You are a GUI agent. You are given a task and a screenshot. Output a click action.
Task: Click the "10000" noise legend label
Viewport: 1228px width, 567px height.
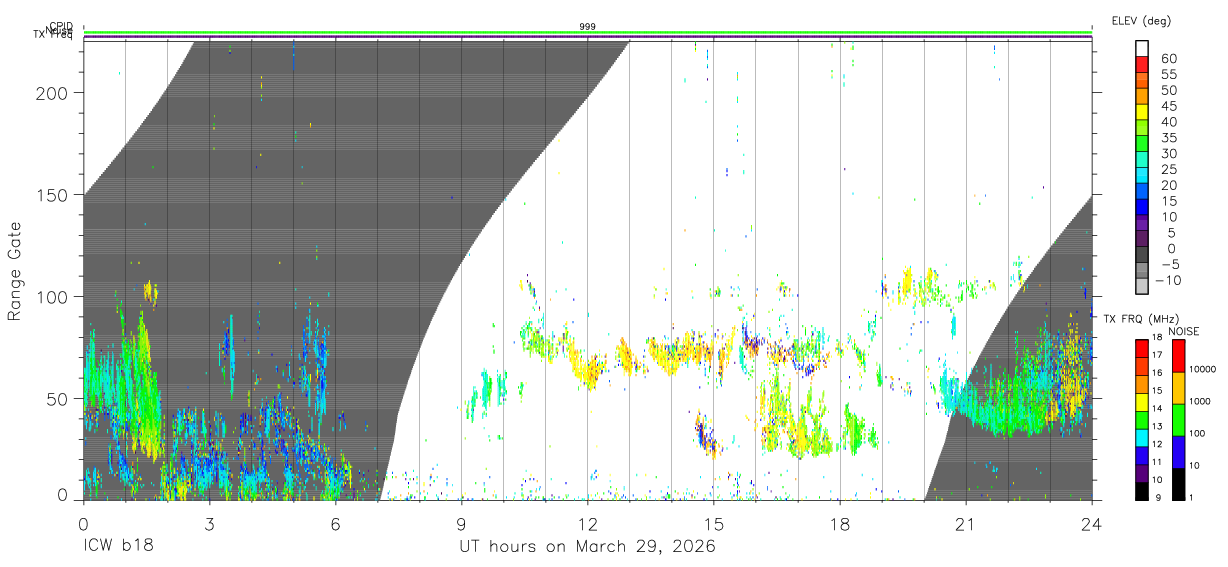[x=1202, y=369]
